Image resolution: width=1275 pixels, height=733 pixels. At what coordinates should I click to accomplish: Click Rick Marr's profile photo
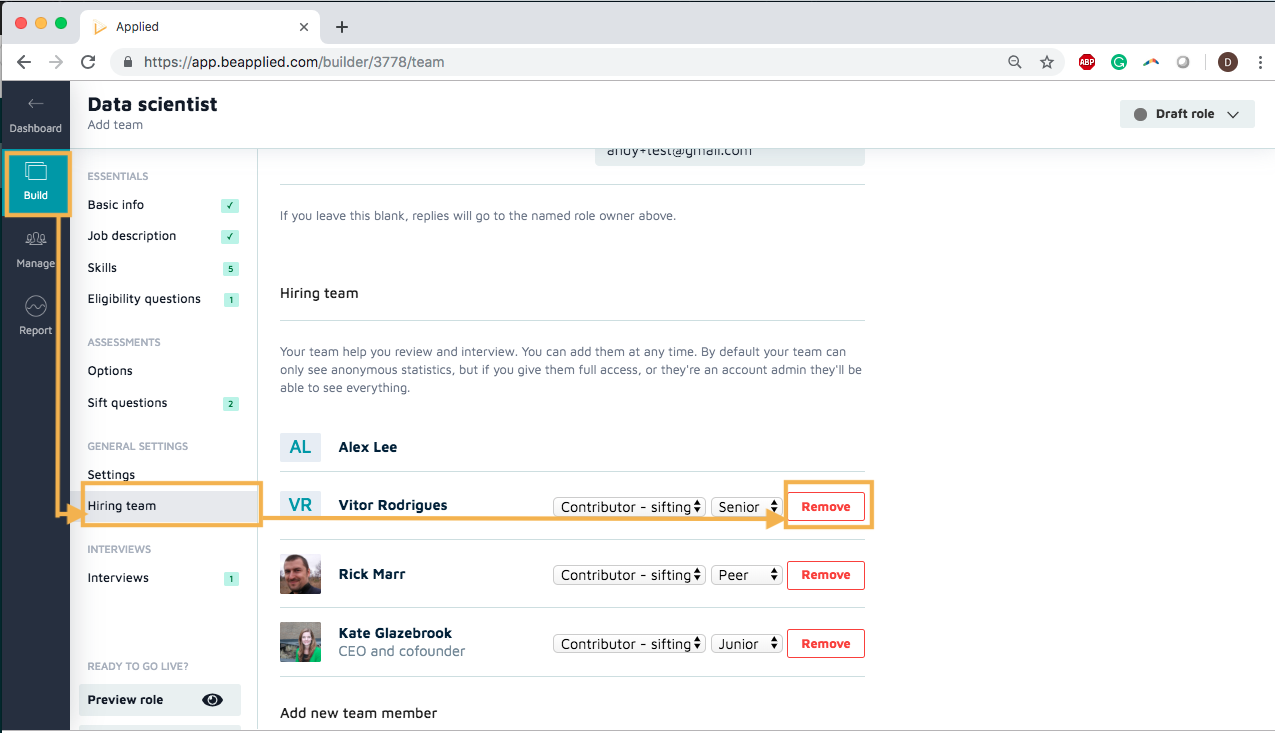click(300, 574)
